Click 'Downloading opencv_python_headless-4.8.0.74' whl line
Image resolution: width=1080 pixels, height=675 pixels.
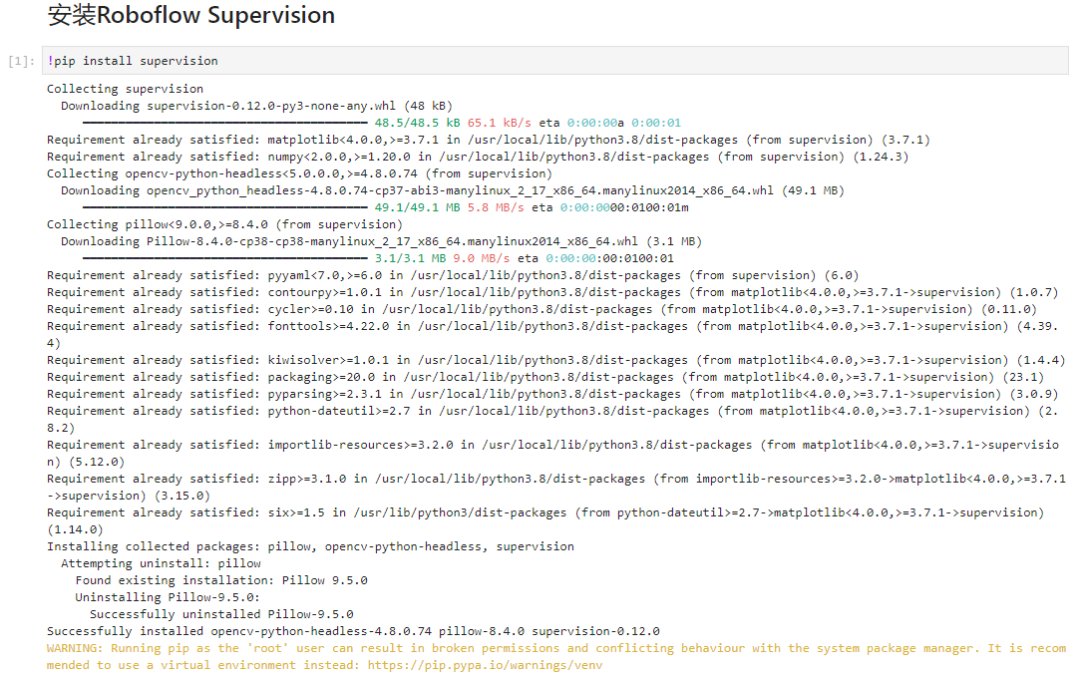coord(453,191)
